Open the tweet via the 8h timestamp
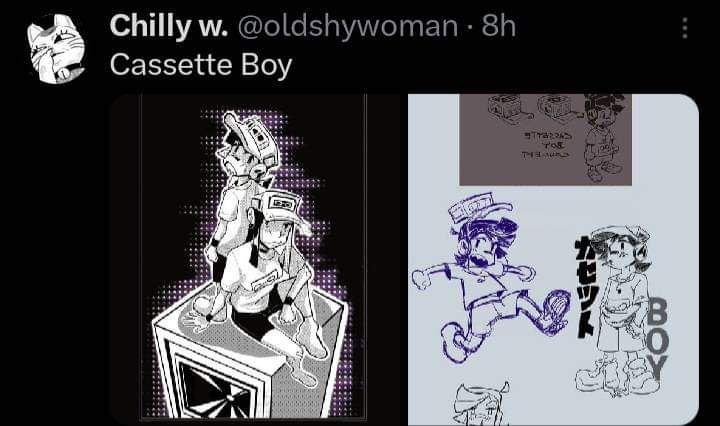The height and width of the screenshot is (426, 720). pos(499,26)
